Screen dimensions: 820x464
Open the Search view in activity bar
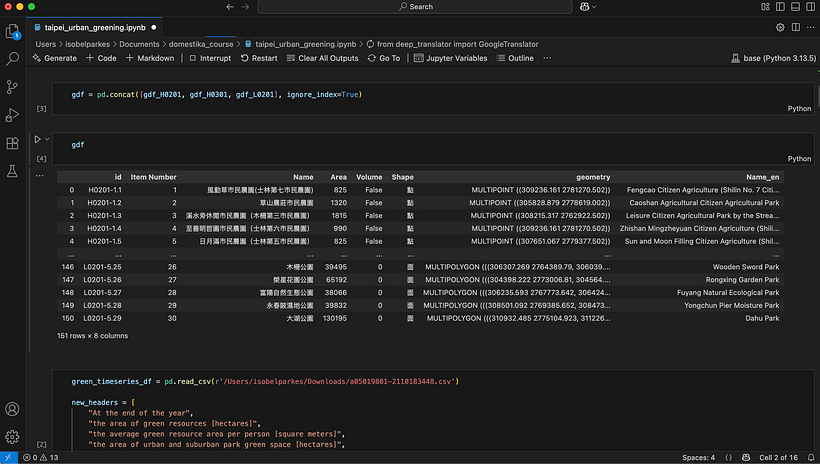[13, 59]
